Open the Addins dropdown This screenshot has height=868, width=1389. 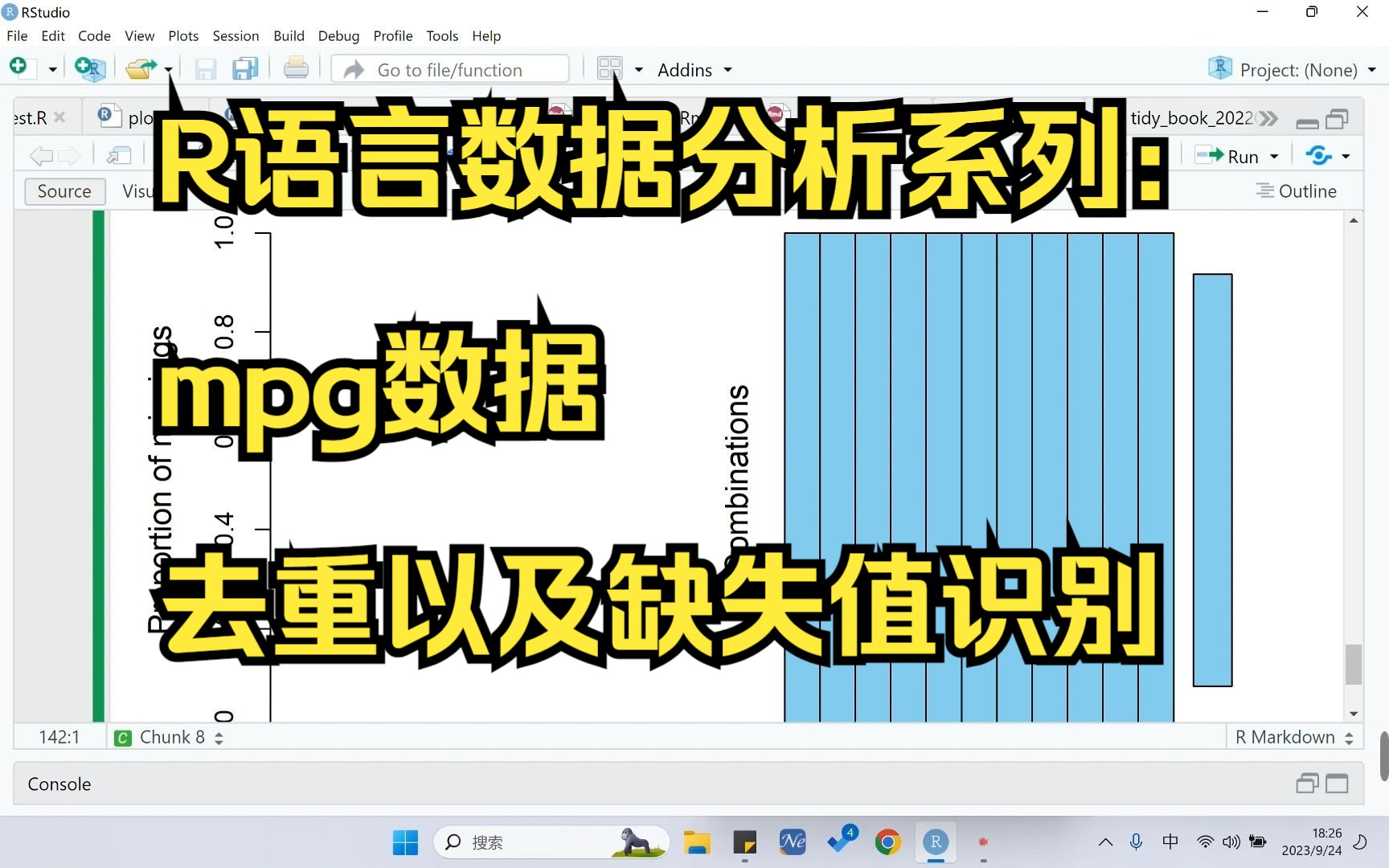(694, 69)
